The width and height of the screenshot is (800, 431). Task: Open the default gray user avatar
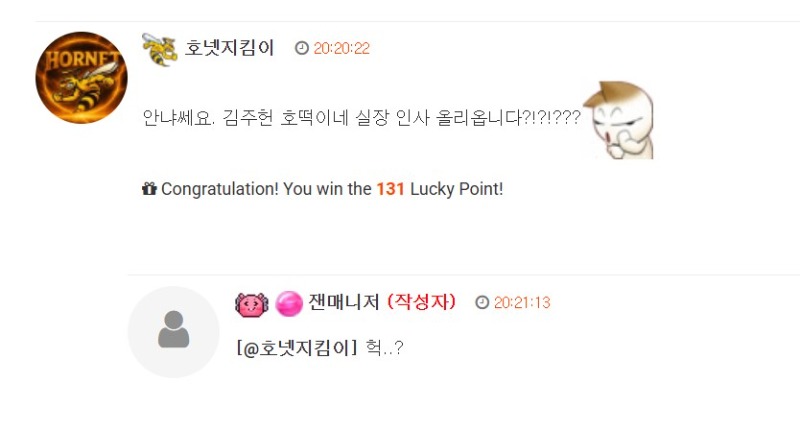pyautogui.click(x=173, y=332)
